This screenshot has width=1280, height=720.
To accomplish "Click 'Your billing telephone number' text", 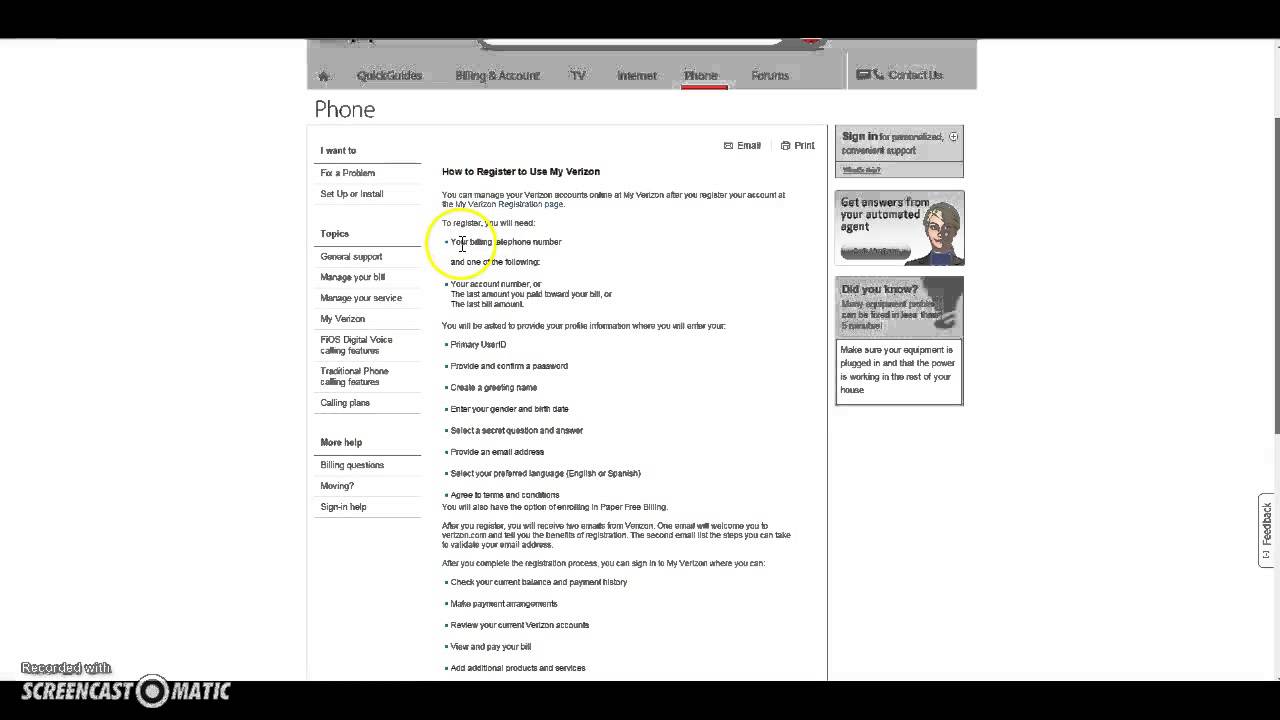I will (x=506, y=242).
